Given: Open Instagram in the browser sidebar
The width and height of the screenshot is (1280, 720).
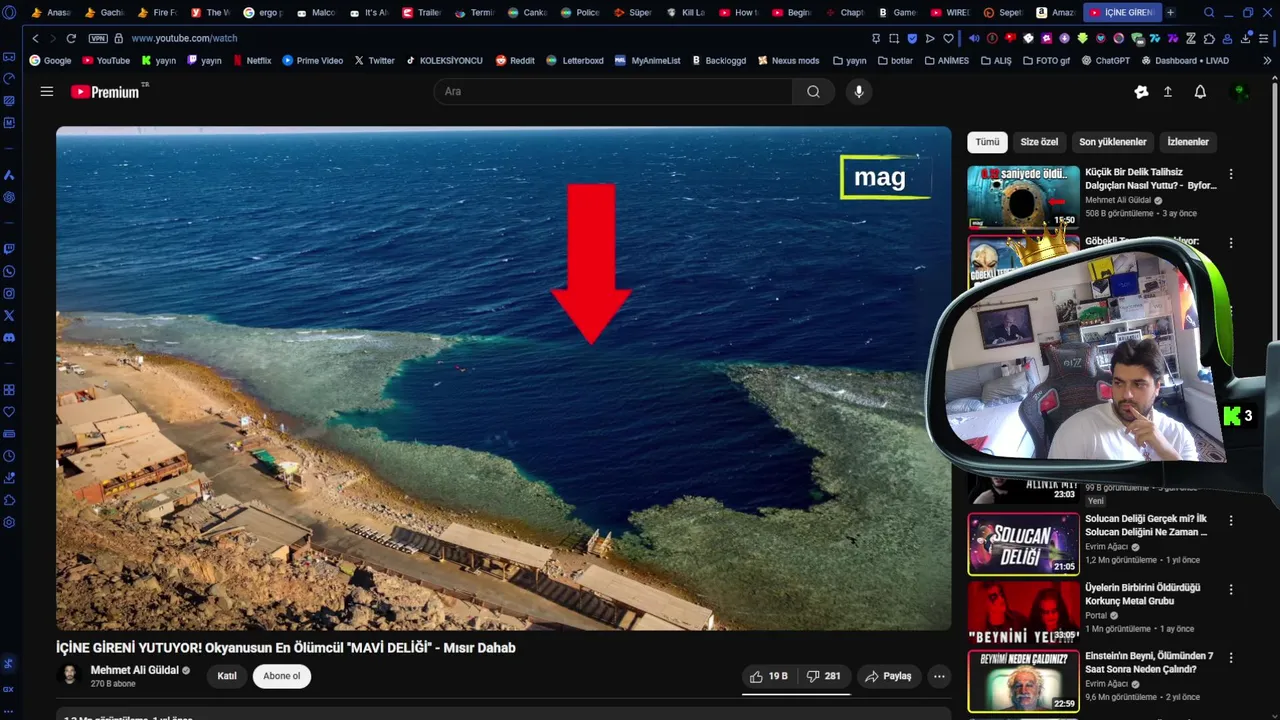Looking at the screenshot, I should tap(9, 293).
